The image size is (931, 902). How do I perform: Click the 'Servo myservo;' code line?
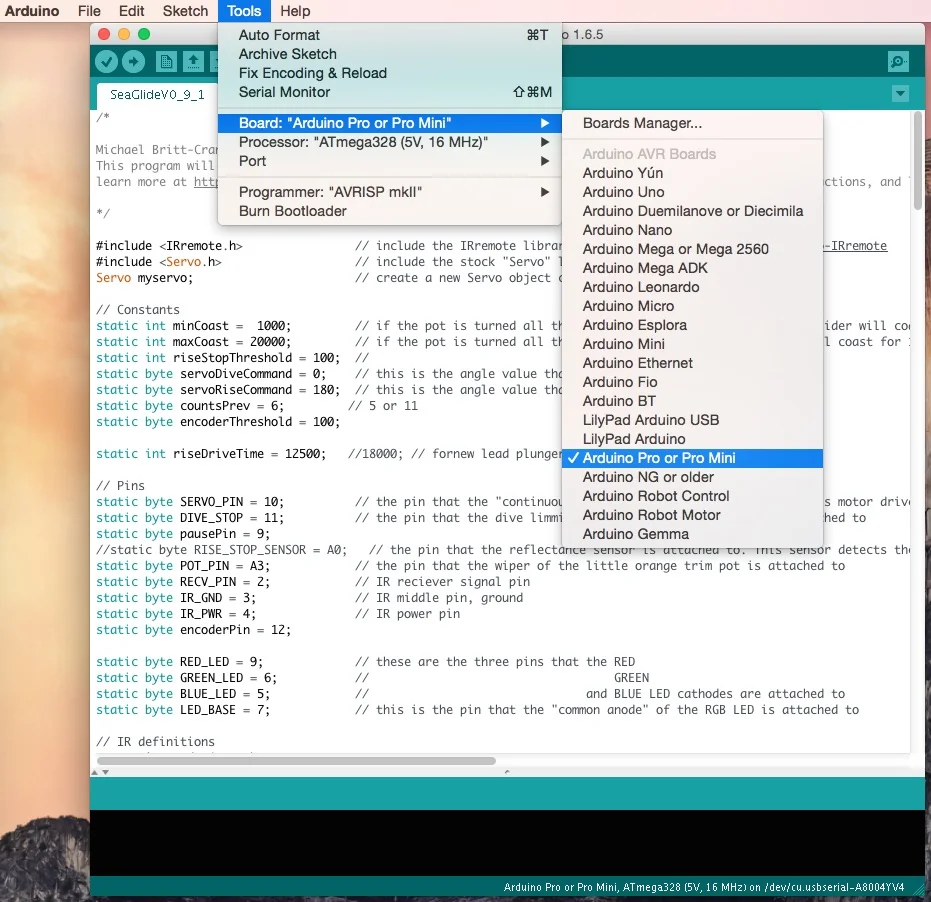[x=144, y=278]
